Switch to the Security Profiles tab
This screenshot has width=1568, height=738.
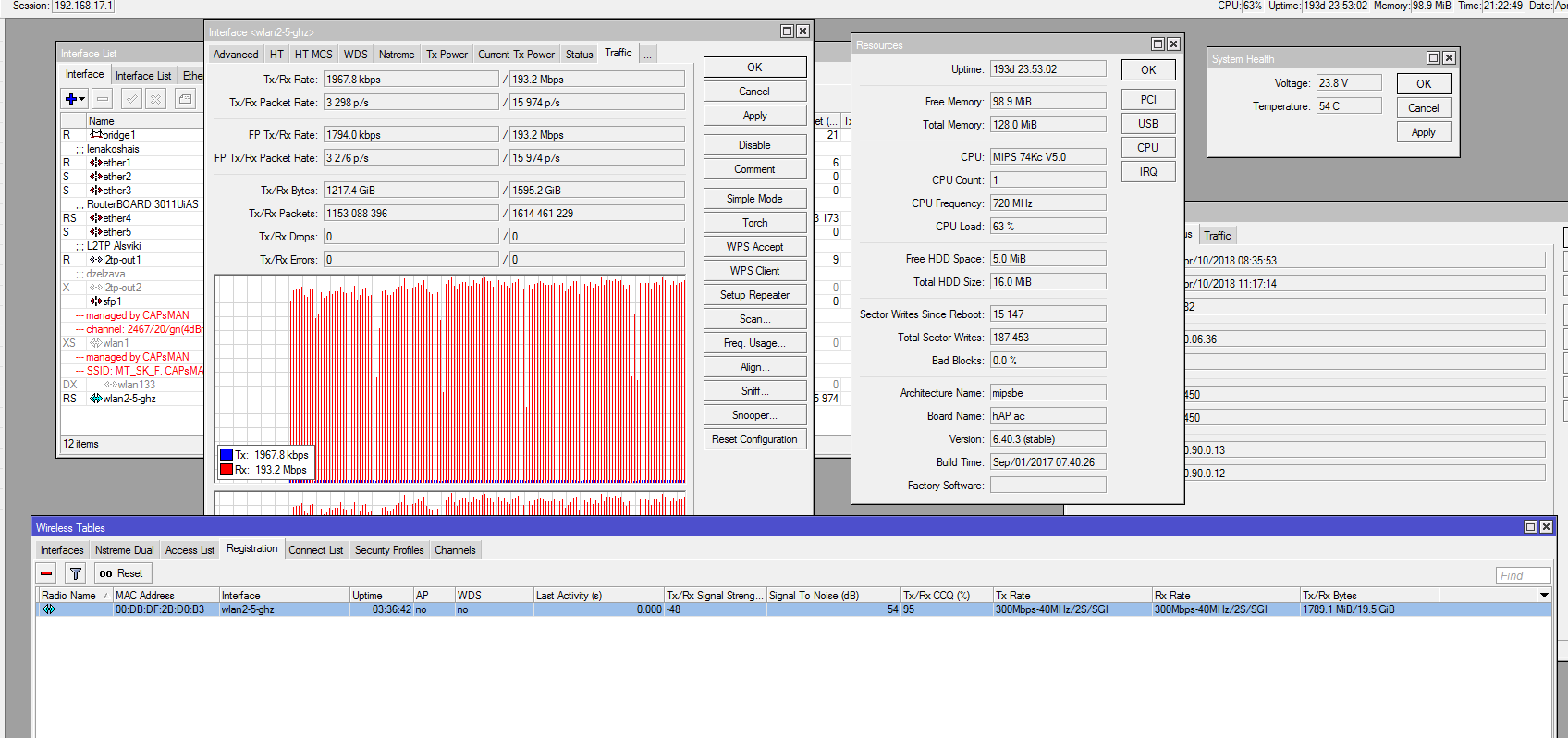click(389, 550)
